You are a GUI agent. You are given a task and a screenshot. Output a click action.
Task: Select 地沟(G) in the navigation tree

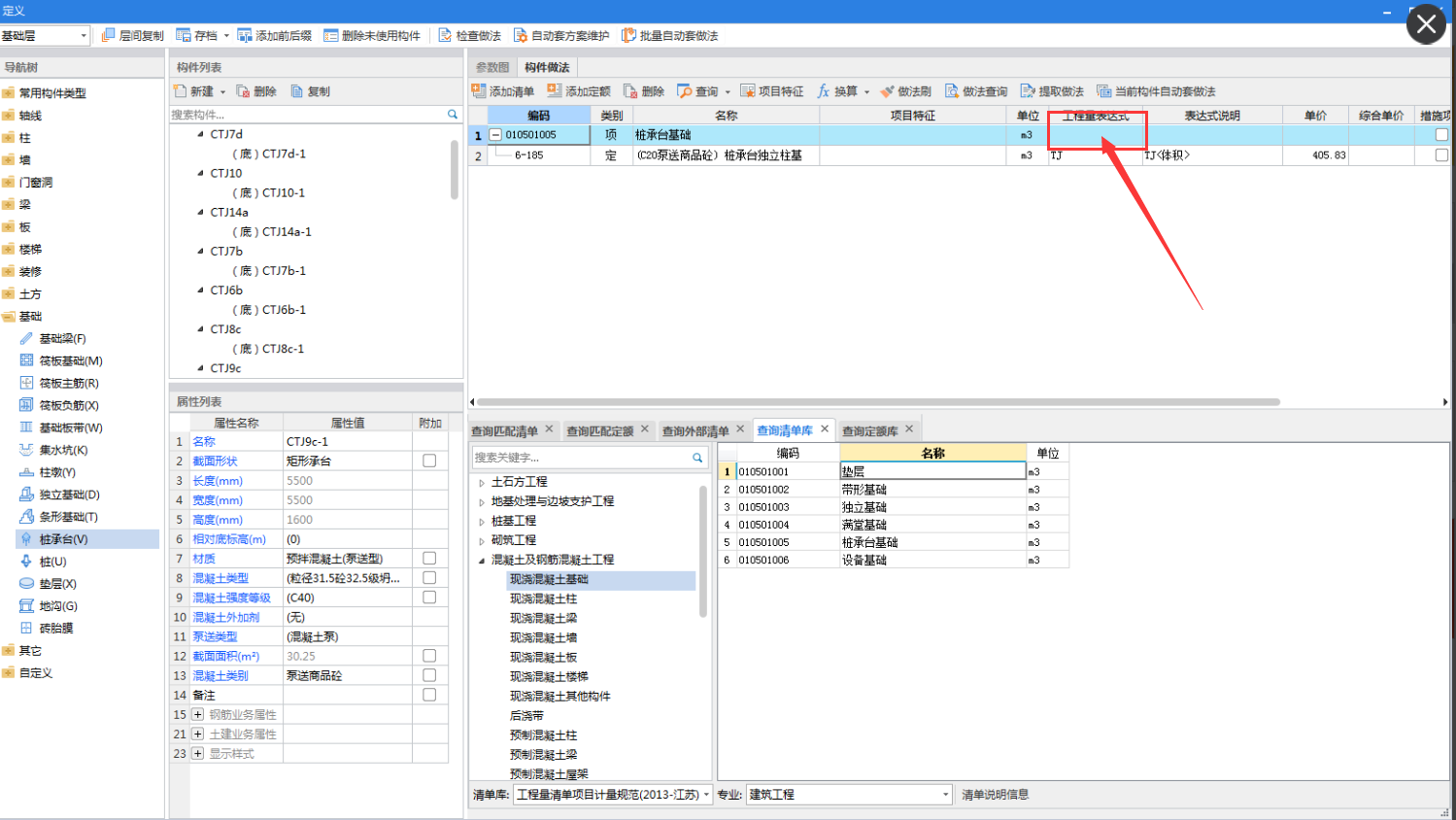[58, 606]
